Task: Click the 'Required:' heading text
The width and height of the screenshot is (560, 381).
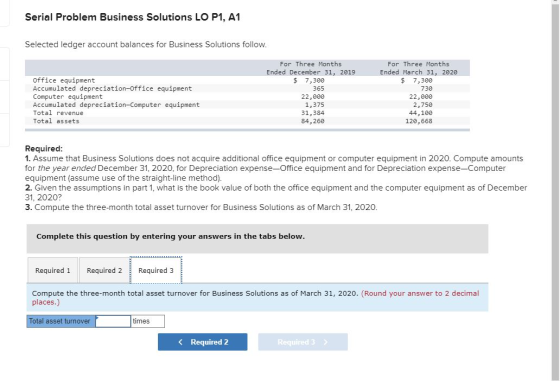Action: (44, 148)
